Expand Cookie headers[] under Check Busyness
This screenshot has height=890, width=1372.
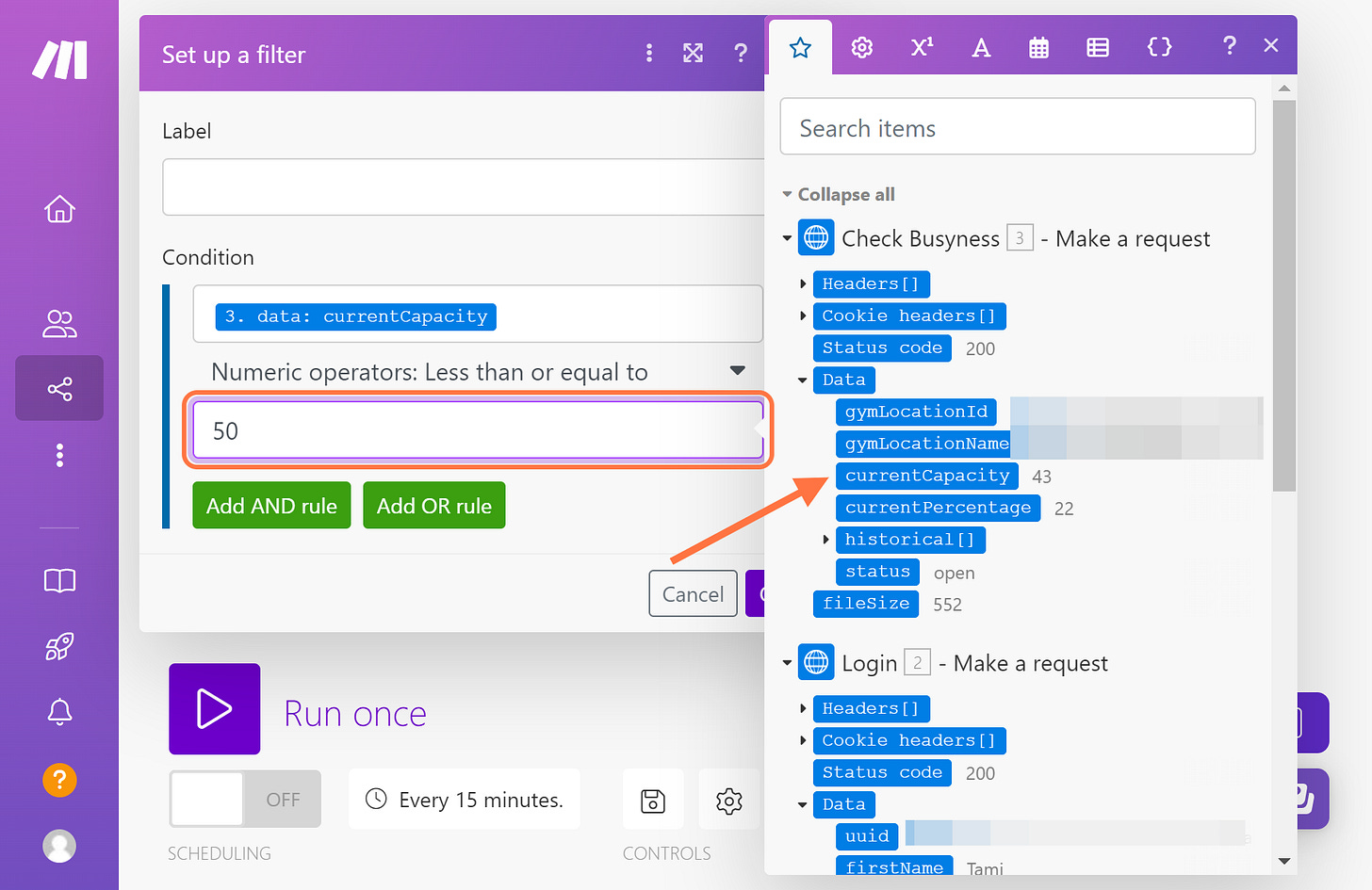coord(803,316)
